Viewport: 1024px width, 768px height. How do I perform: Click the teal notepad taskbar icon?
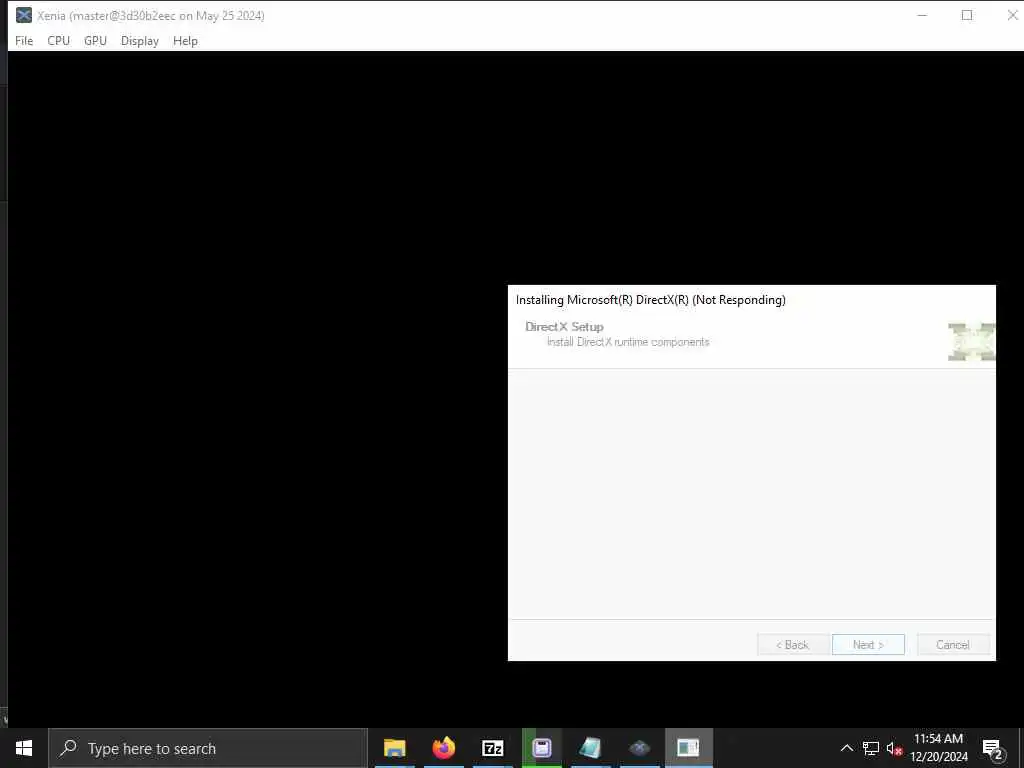click(x=590, y=748)
